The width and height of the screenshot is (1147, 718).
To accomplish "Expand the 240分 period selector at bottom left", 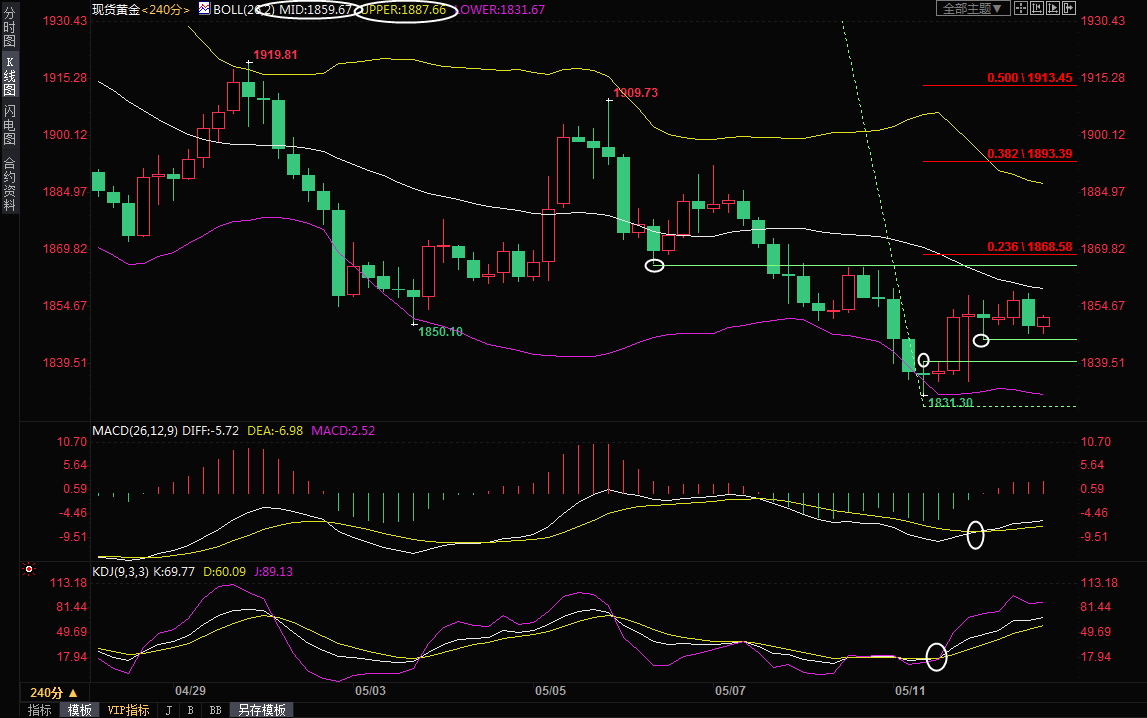I will (53, 693).
